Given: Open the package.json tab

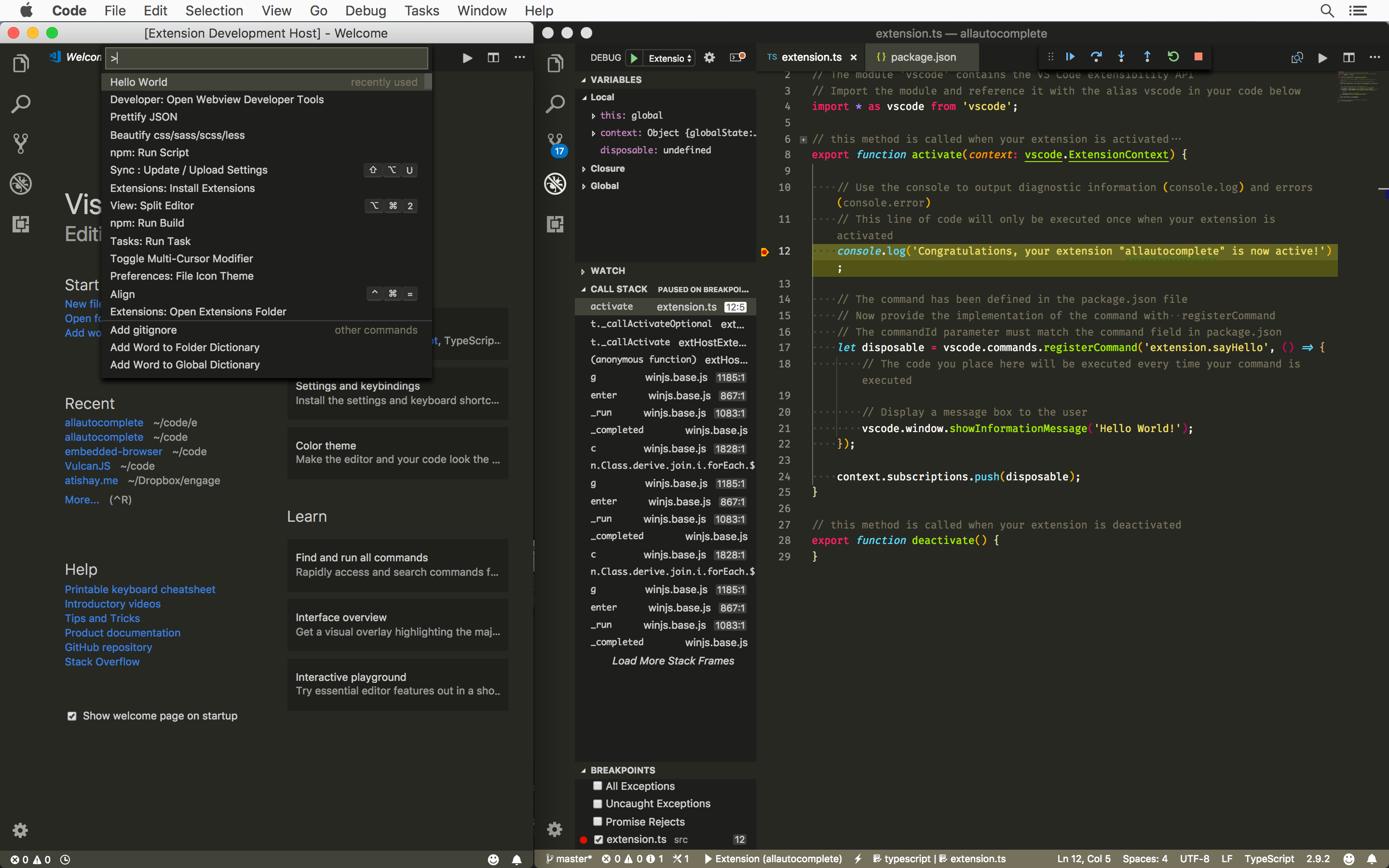Looking at the screenshot, I should pos(915,57).
